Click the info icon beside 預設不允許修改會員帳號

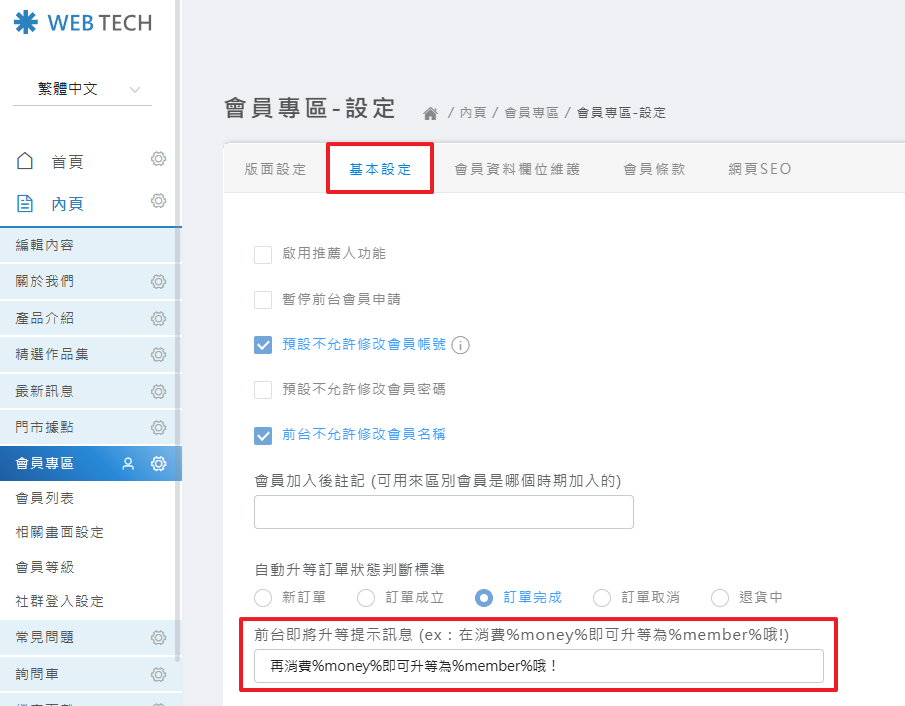coord(460,345)
